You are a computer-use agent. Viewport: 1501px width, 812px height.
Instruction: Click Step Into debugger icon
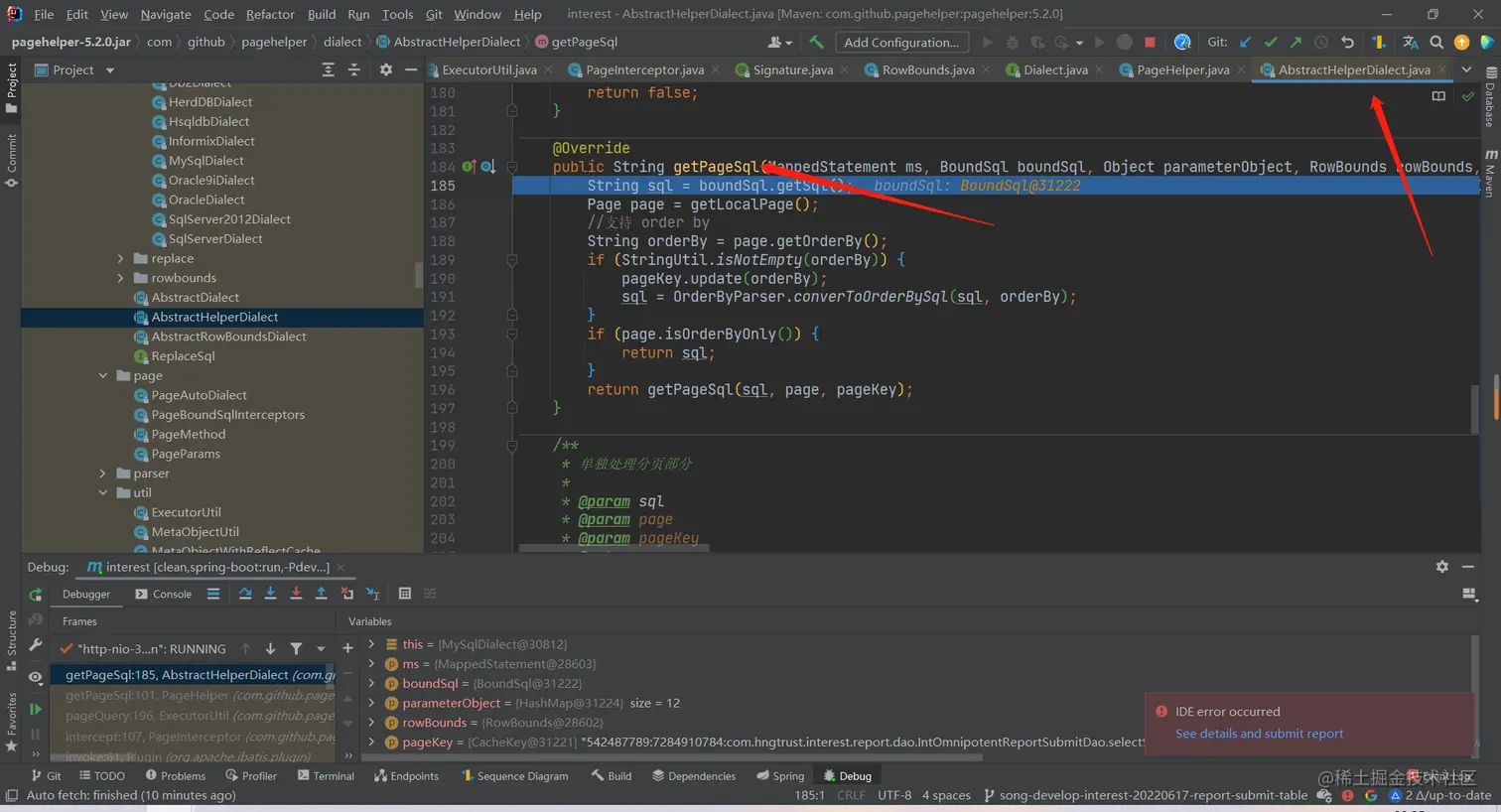270,594
